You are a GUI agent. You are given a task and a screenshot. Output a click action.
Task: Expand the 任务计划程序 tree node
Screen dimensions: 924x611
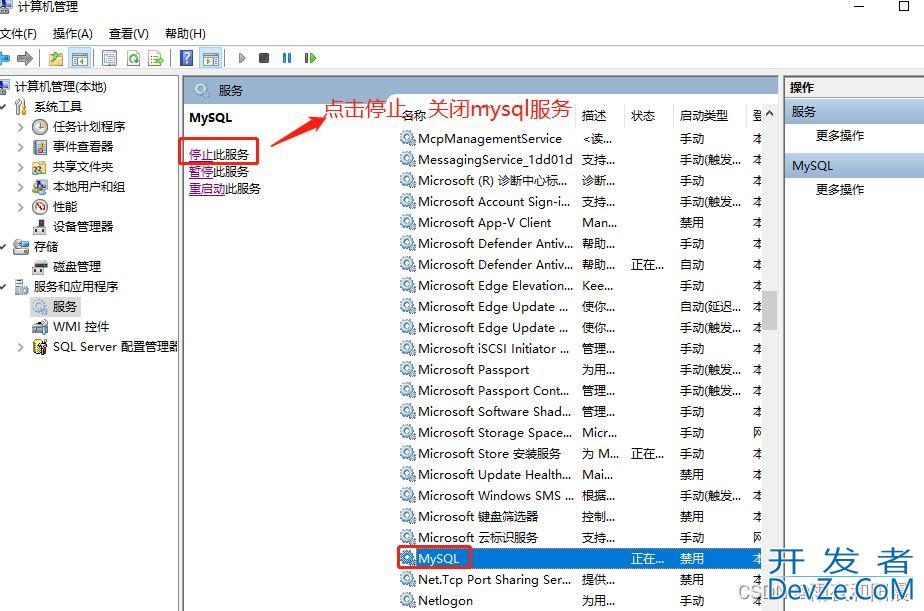click(21, 127)
